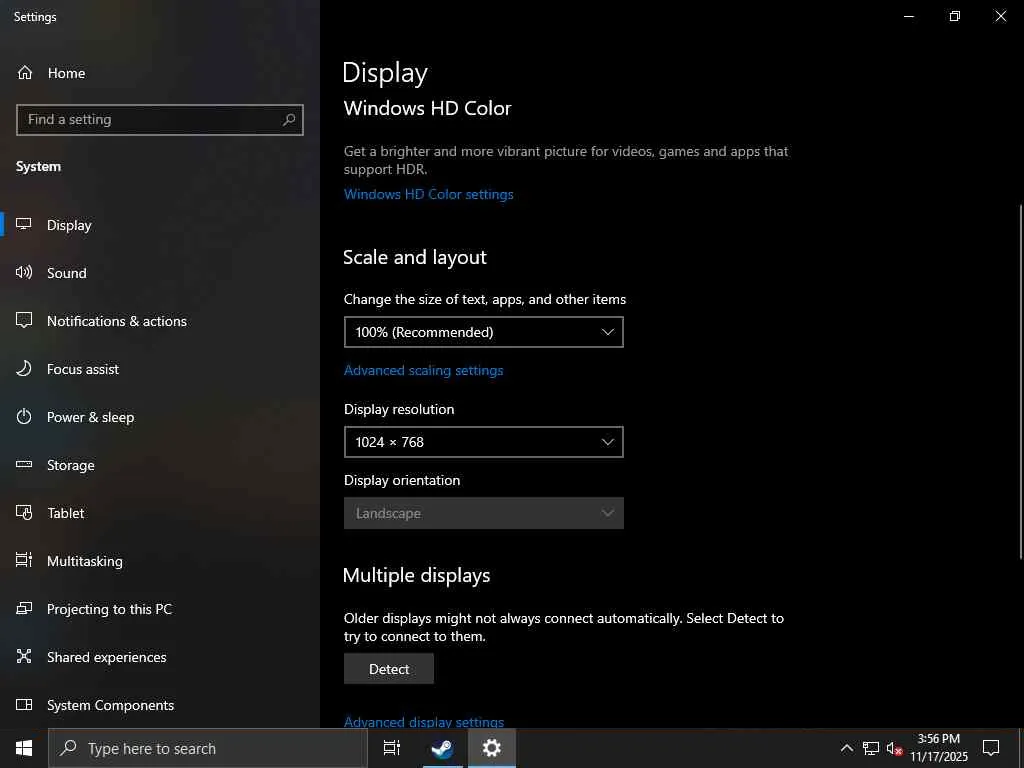Screen dimensions: 1024x768
Task: Click the Shared experiences icon
Action: (24, 656)
